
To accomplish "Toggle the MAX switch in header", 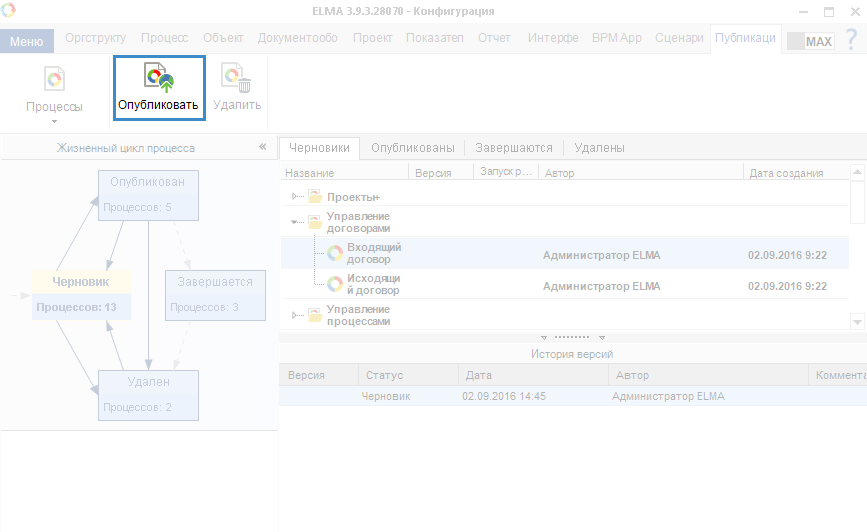I will coord(810,41).
